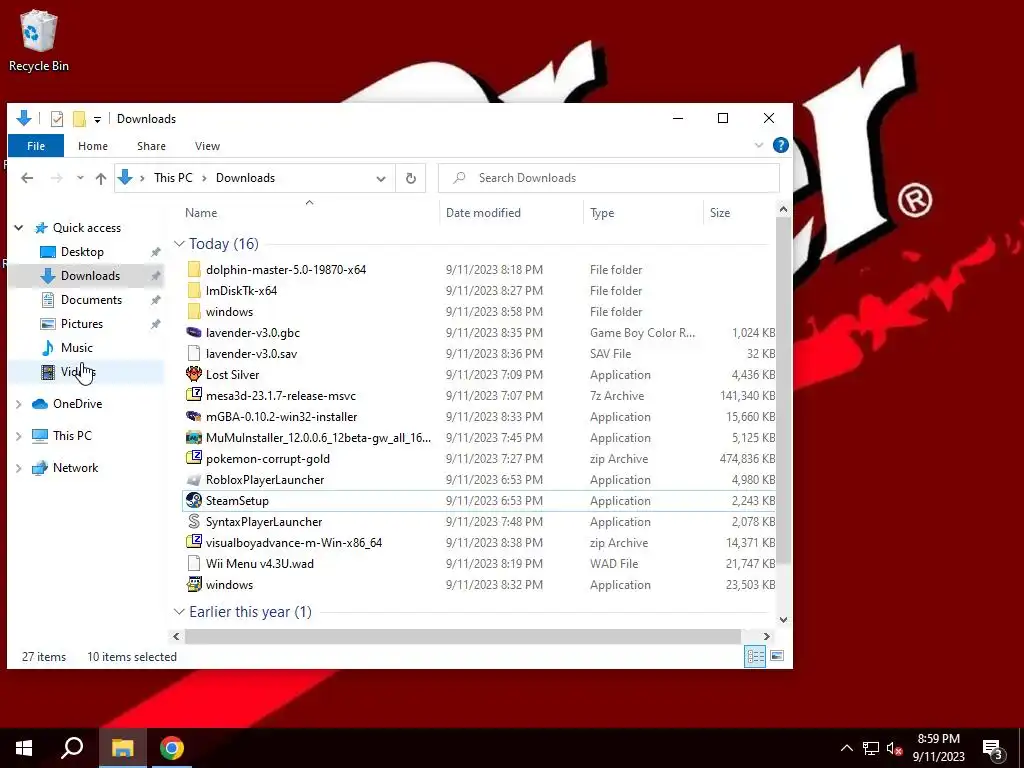Screen dimensions: 1024x768
Task: Open Recent locations dropdown arrow
Action: tap(80, 178)
